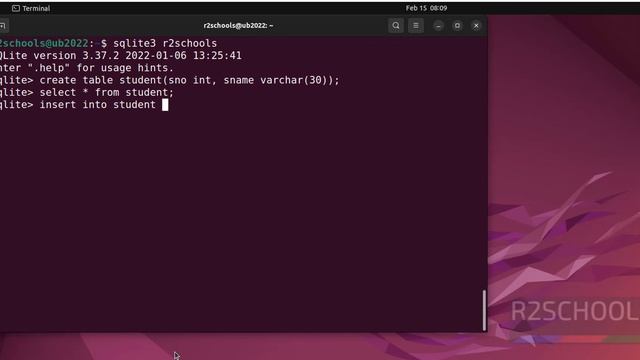The height and width of the screenshot is (360, 640).
Task: Click the Terminal icon in top bar
Action: 16,8
